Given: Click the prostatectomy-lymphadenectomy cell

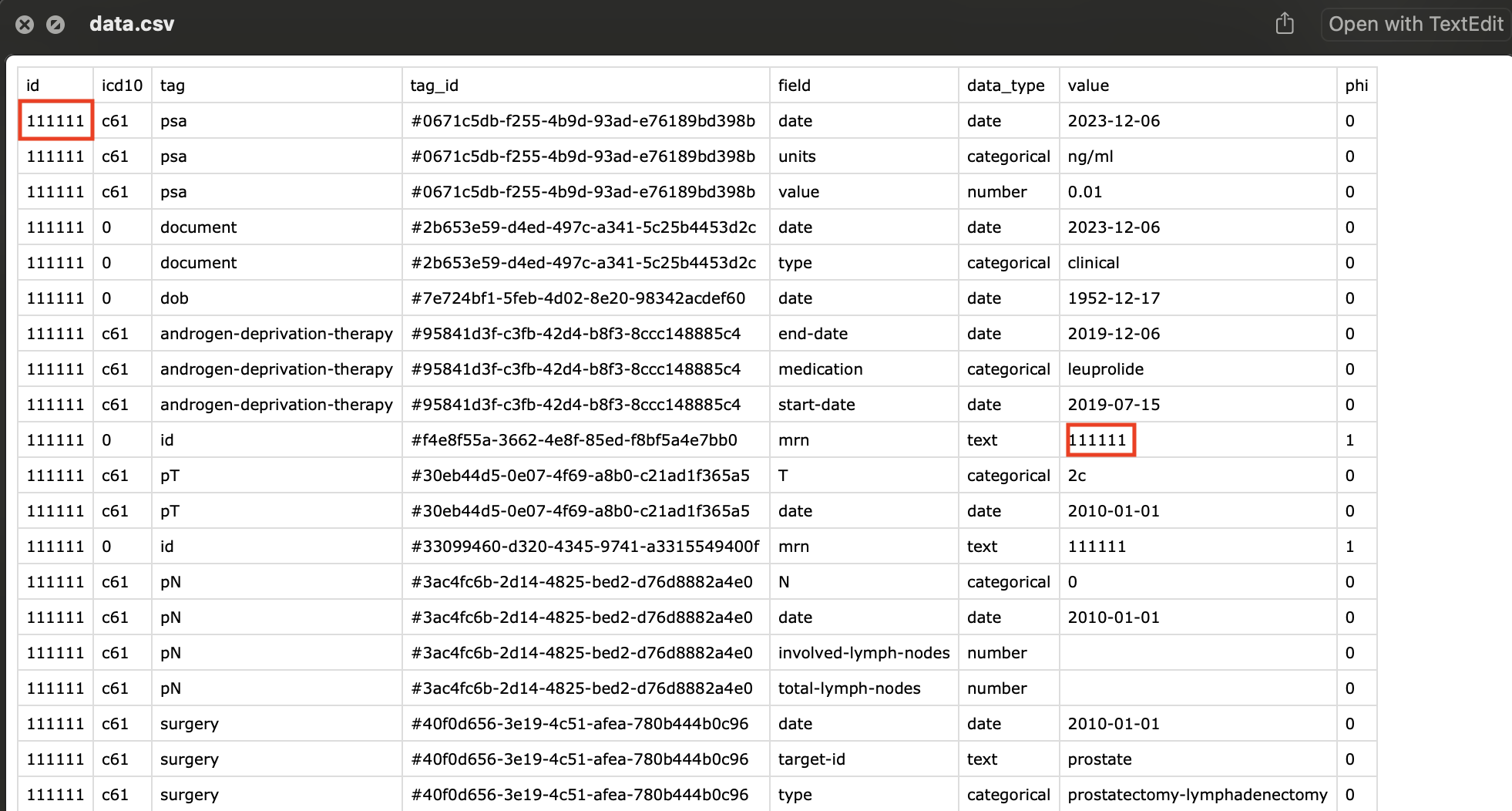Looking at the screenshot, I should click(x=1197, y=795).
